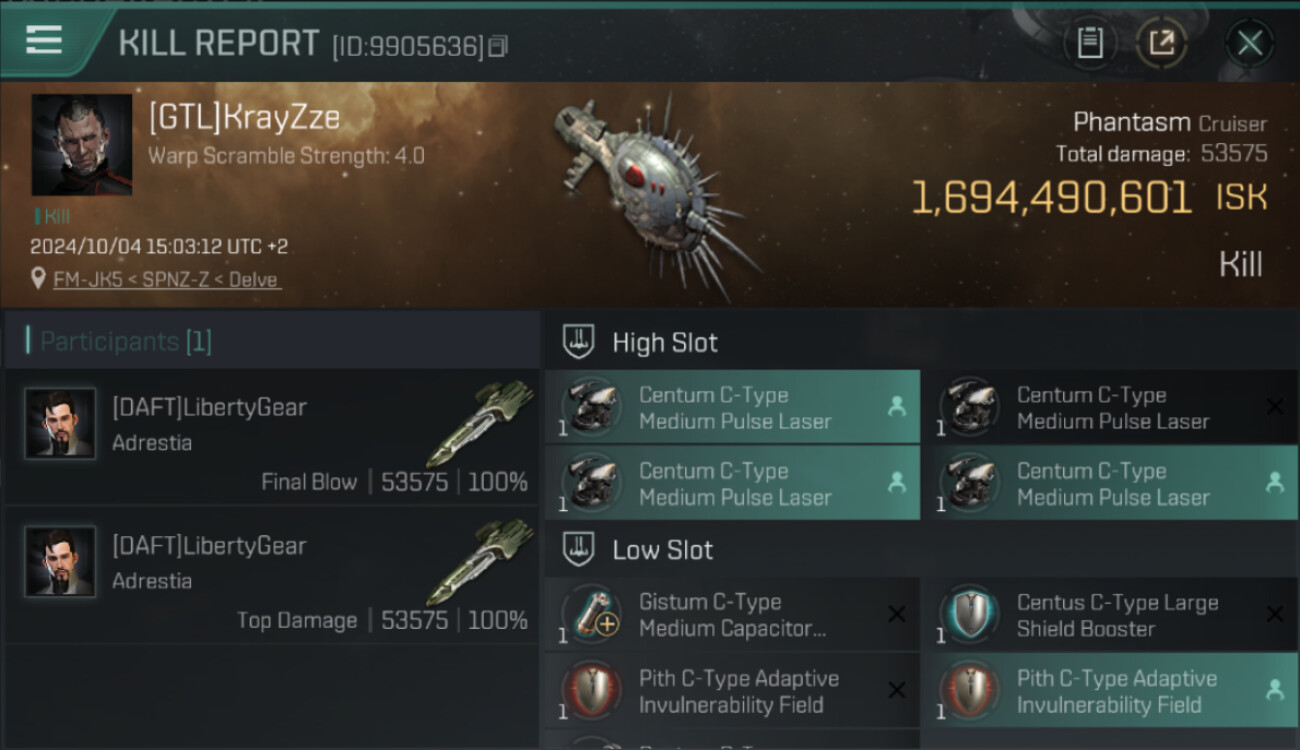Open the FM-JK5 location link
1300x750 pixels.
click(166, 280)
